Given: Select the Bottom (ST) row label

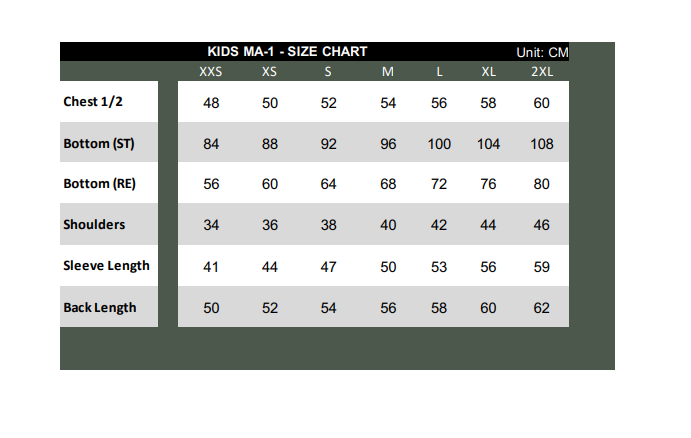Looking at the screenshot, I should tap(98, 143).
